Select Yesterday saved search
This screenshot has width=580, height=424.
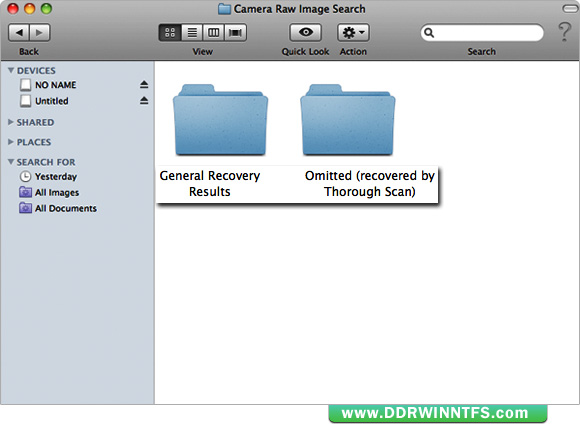[78, 176]
